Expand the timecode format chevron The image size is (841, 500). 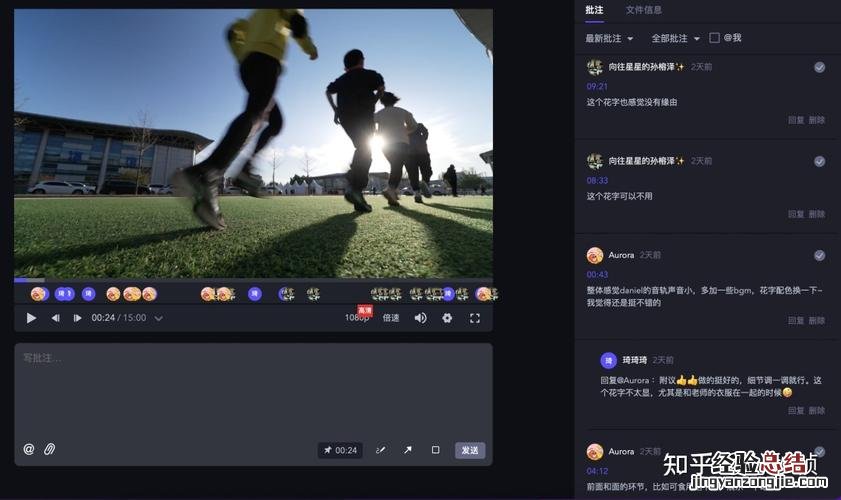point(158,318)
